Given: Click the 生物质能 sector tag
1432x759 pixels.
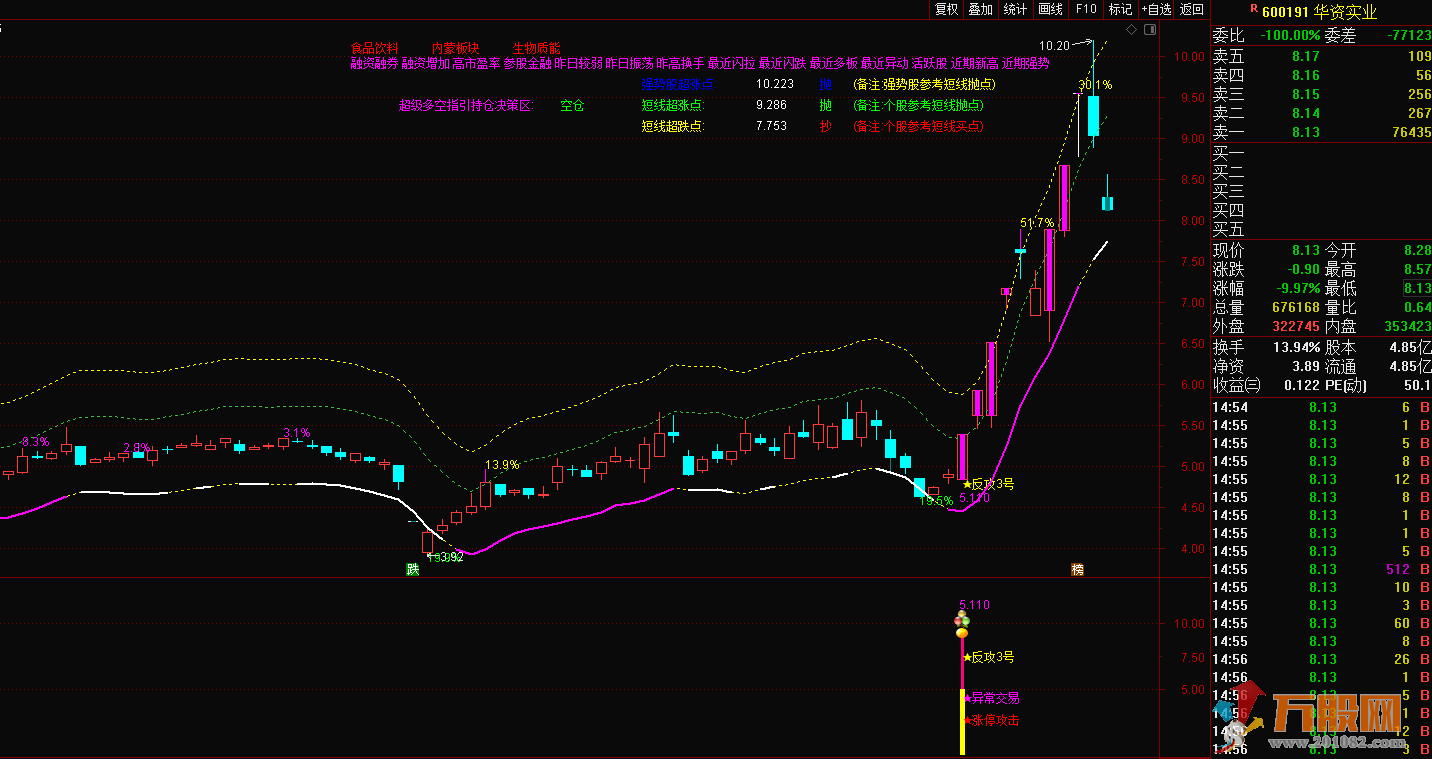Looking at the screenshot, I should click(537, 48).
